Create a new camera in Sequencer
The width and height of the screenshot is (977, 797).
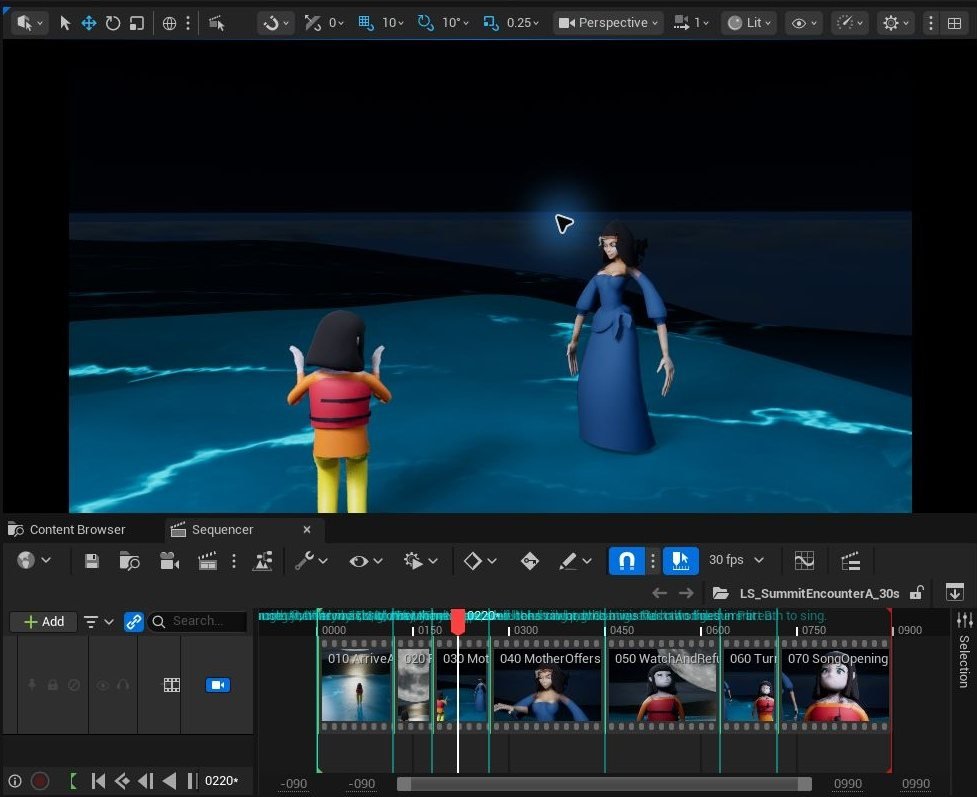(x=169, y=561)
